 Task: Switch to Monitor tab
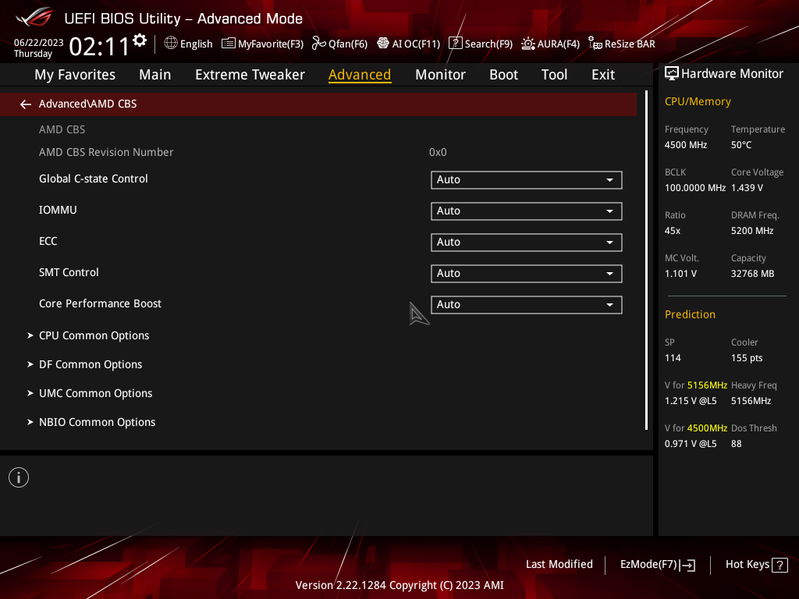point(440,75)
